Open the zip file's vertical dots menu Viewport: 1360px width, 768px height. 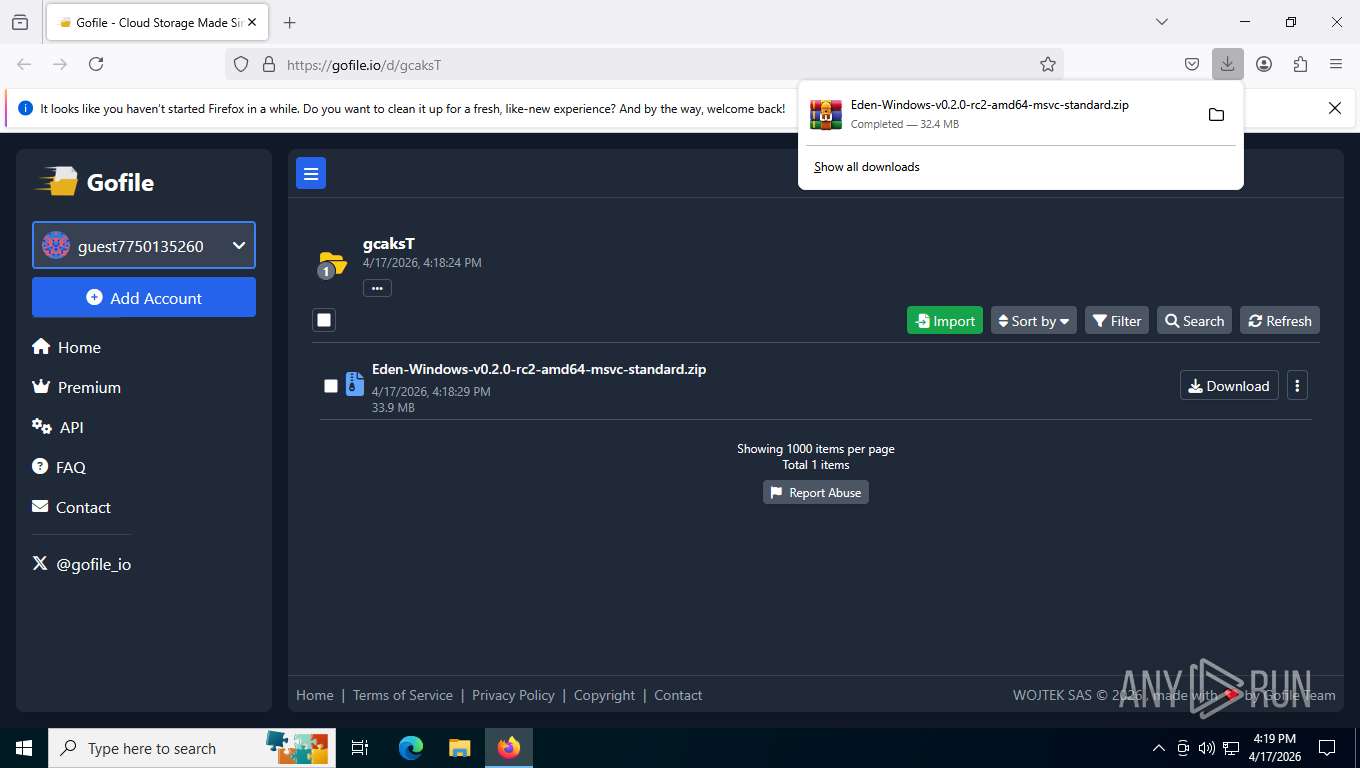[1297, 386]
